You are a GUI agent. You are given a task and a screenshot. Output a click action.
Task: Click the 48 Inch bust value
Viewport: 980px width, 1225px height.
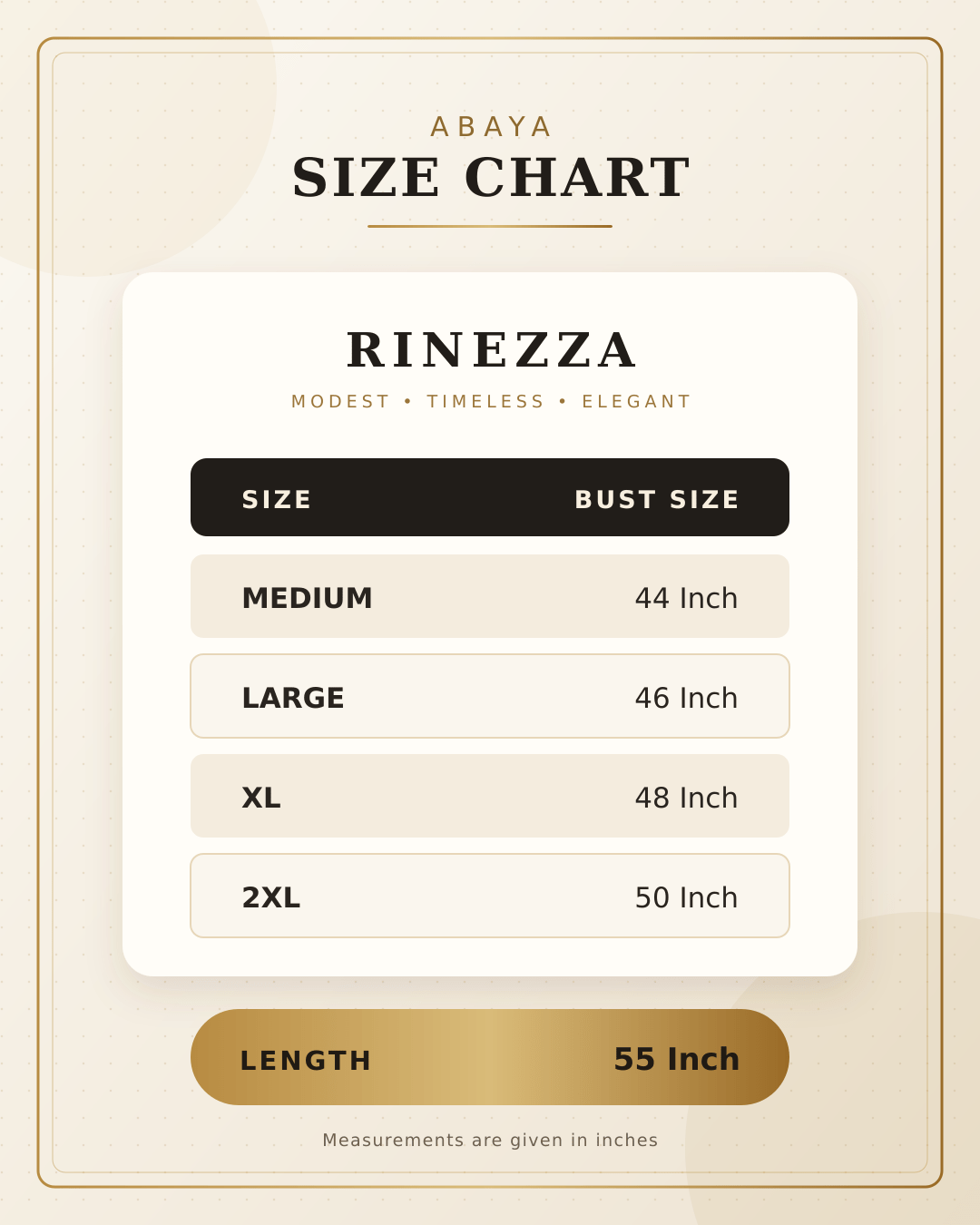[x=686, y=798]
